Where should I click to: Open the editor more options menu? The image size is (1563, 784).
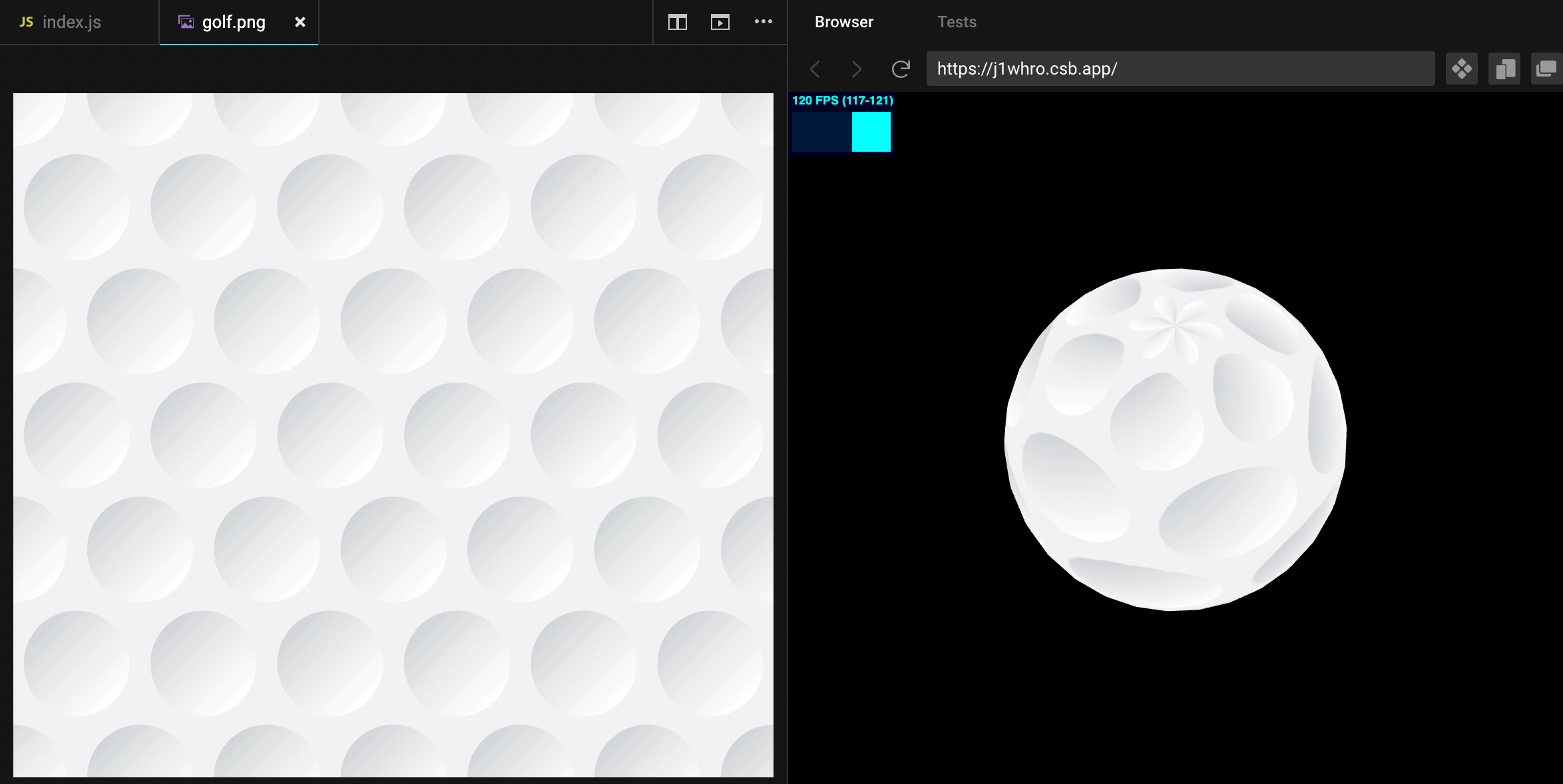click(x=763, y=22)
